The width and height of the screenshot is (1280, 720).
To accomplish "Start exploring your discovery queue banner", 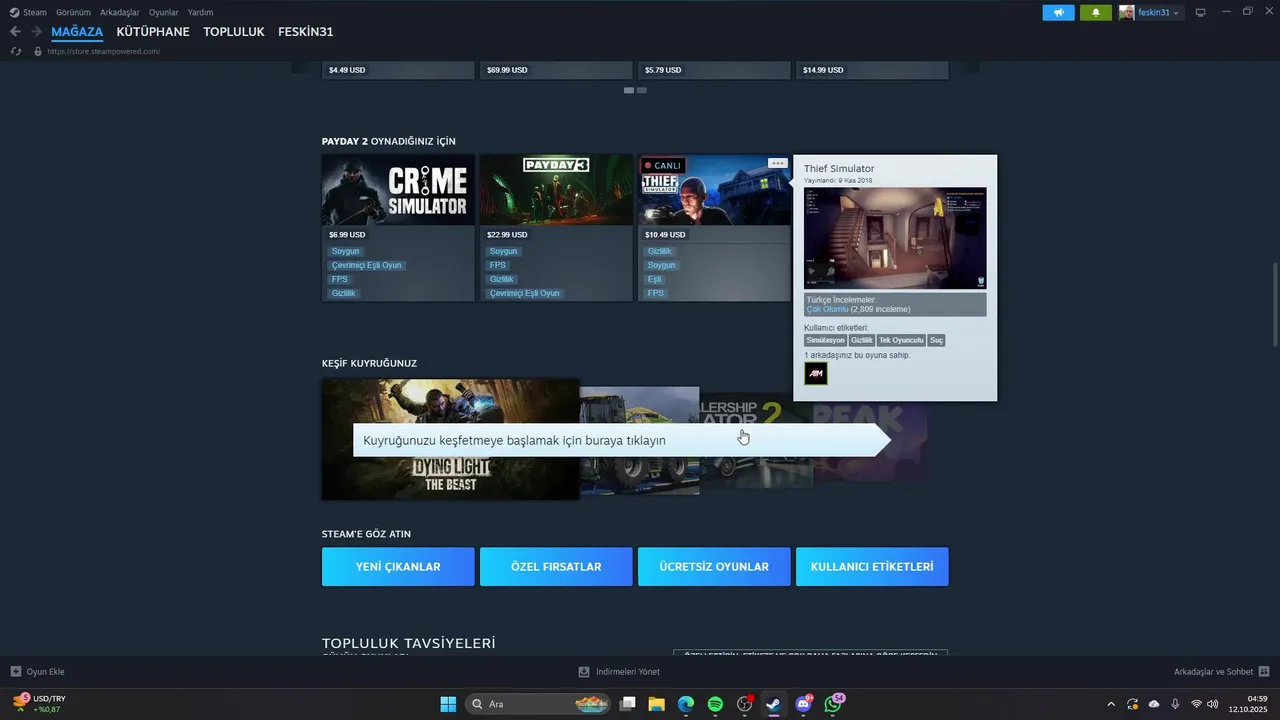I will click(x=621, y=440).
